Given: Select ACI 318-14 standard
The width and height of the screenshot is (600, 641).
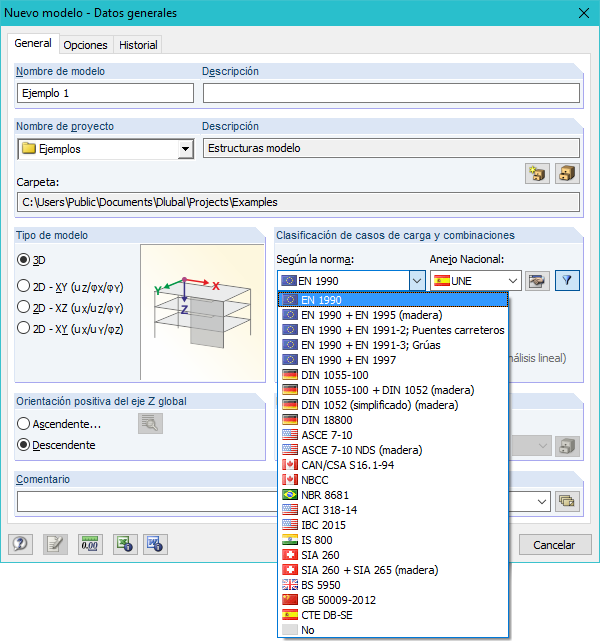Looking at the screenshot, I should pos(393,510).
